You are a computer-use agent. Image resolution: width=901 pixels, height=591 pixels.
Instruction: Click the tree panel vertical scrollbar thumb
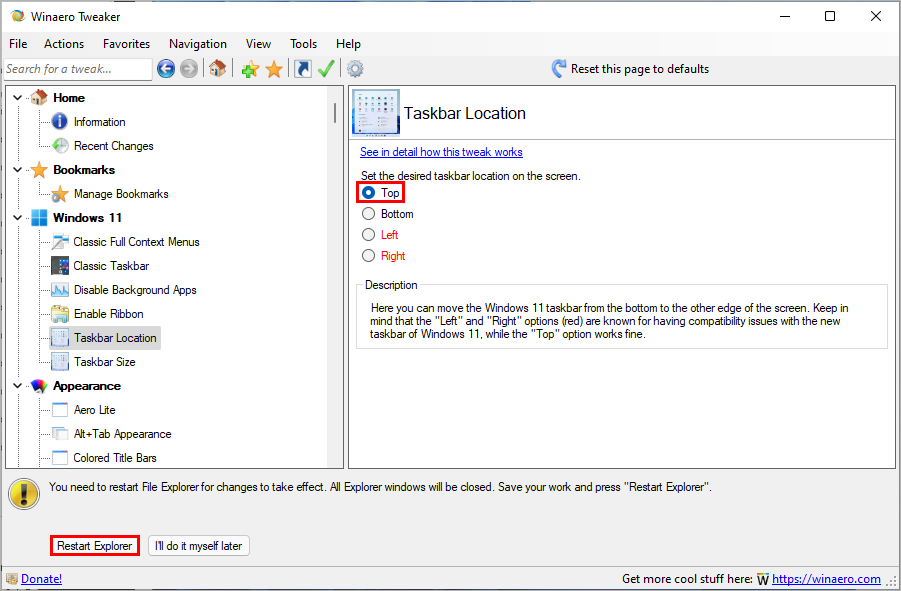coord(334,113)
